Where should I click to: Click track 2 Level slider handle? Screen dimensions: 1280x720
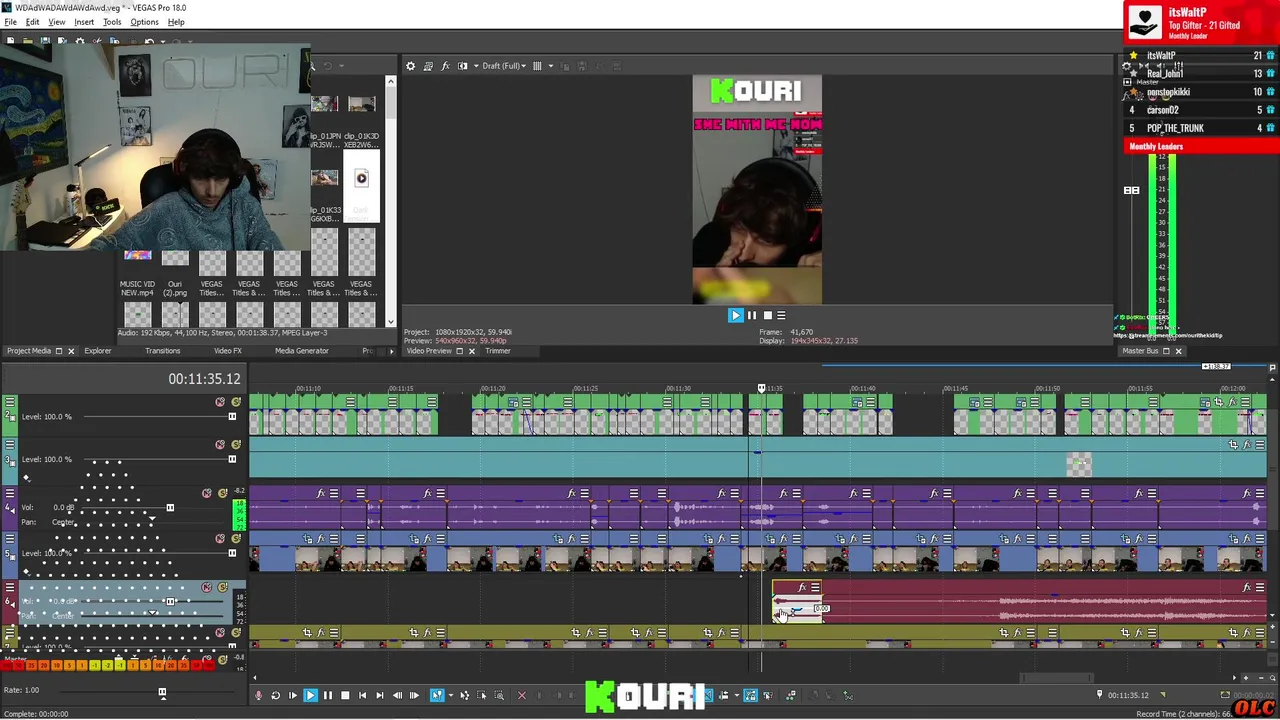[x=232, y=417]
